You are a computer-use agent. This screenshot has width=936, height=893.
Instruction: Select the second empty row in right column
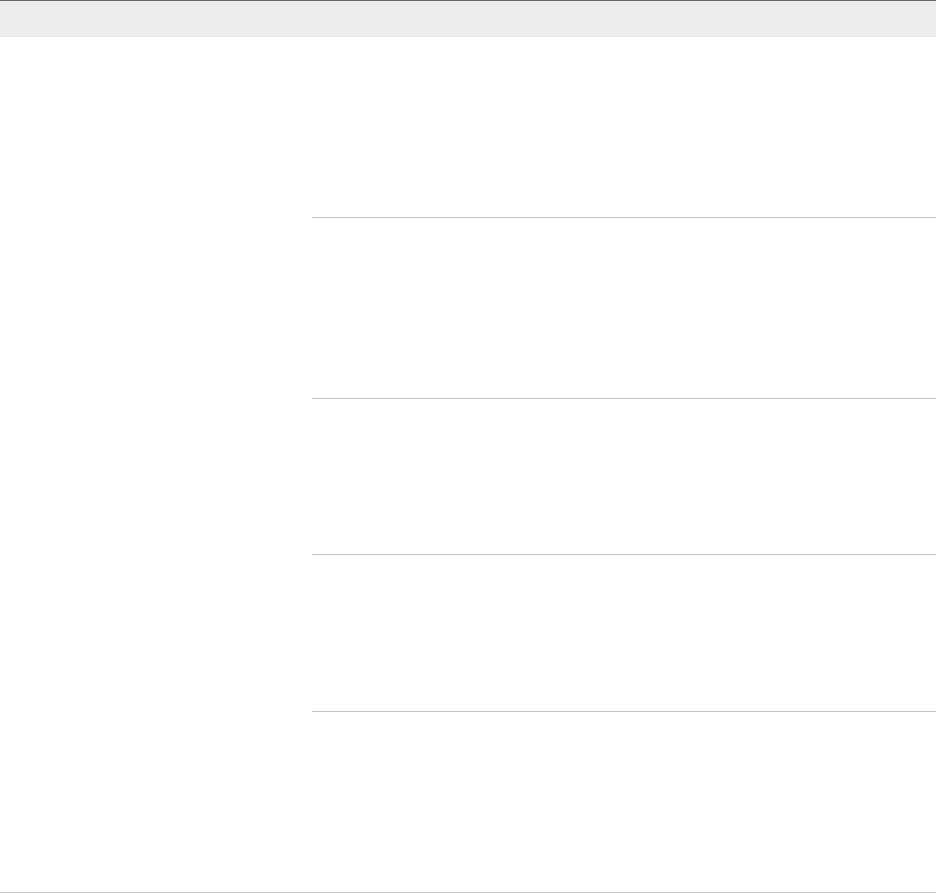point(623,308)
